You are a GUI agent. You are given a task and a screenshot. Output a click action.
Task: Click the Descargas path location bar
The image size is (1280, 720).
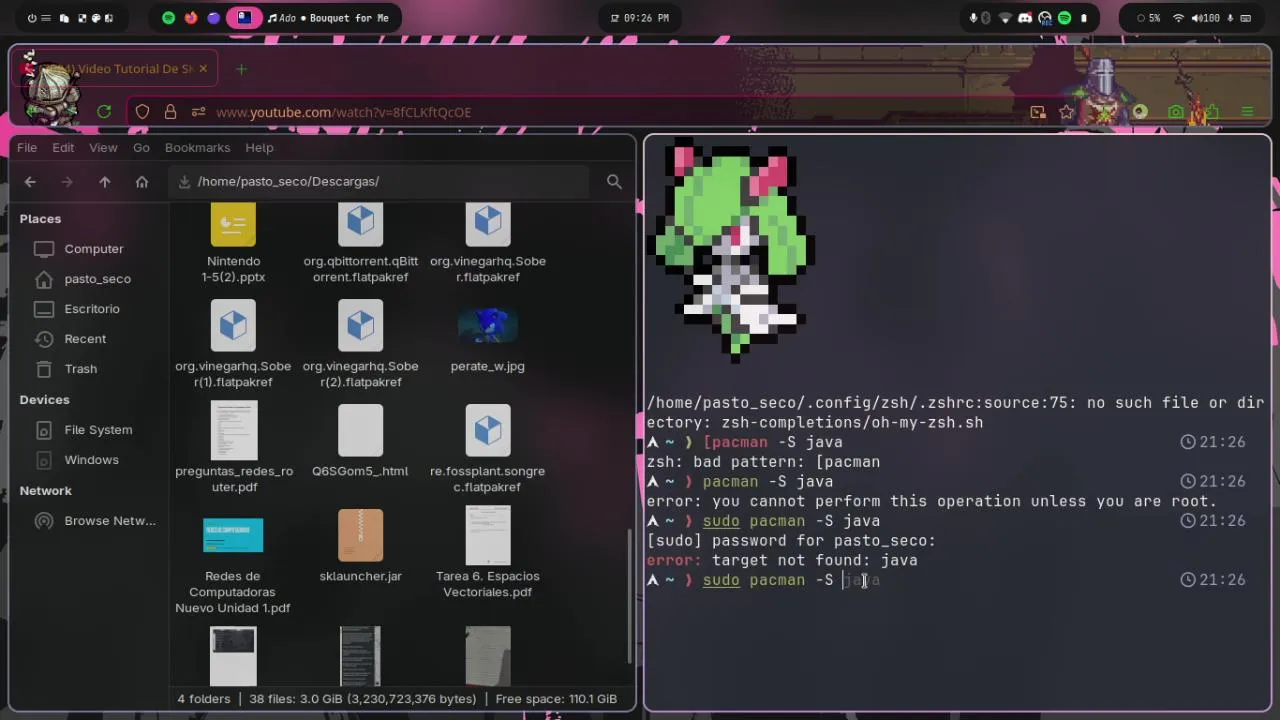pos(380,182)
